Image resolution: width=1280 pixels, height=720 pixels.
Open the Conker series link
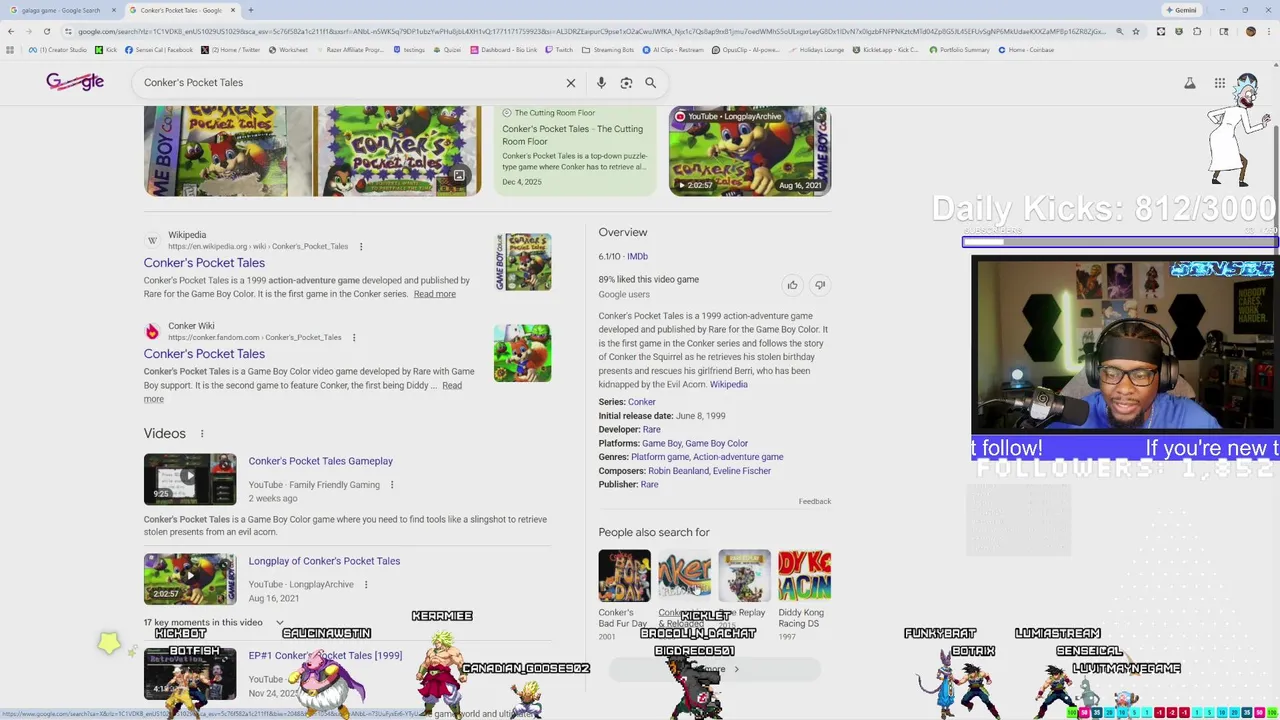click(642, 402)
